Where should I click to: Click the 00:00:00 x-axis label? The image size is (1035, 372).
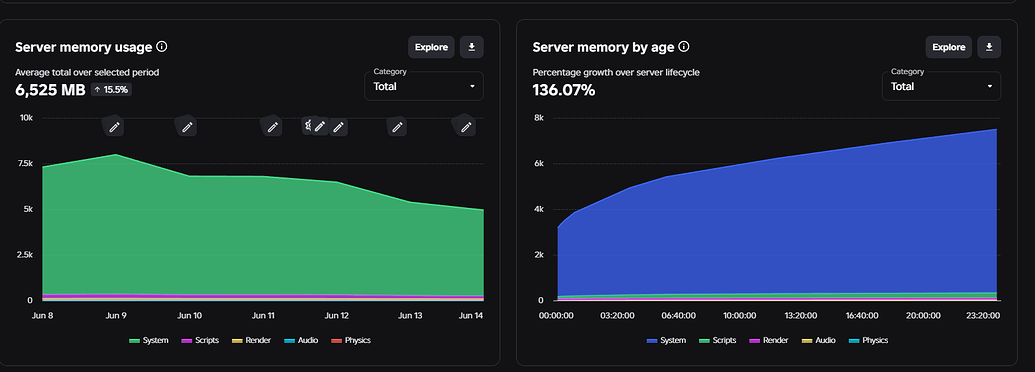point(556,315)
